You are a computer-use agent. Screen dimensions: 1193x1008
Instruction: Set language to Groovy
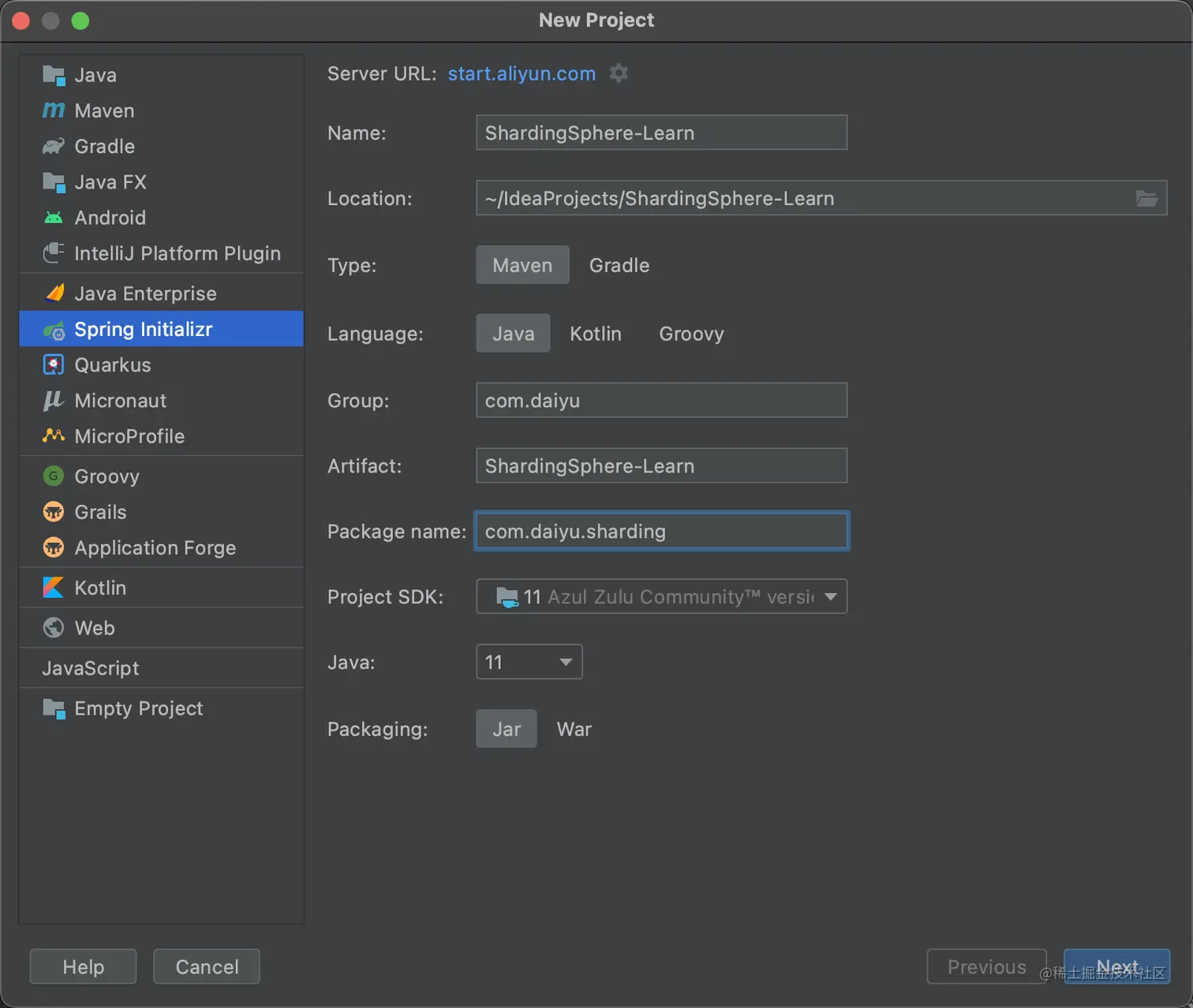point(691,334)
